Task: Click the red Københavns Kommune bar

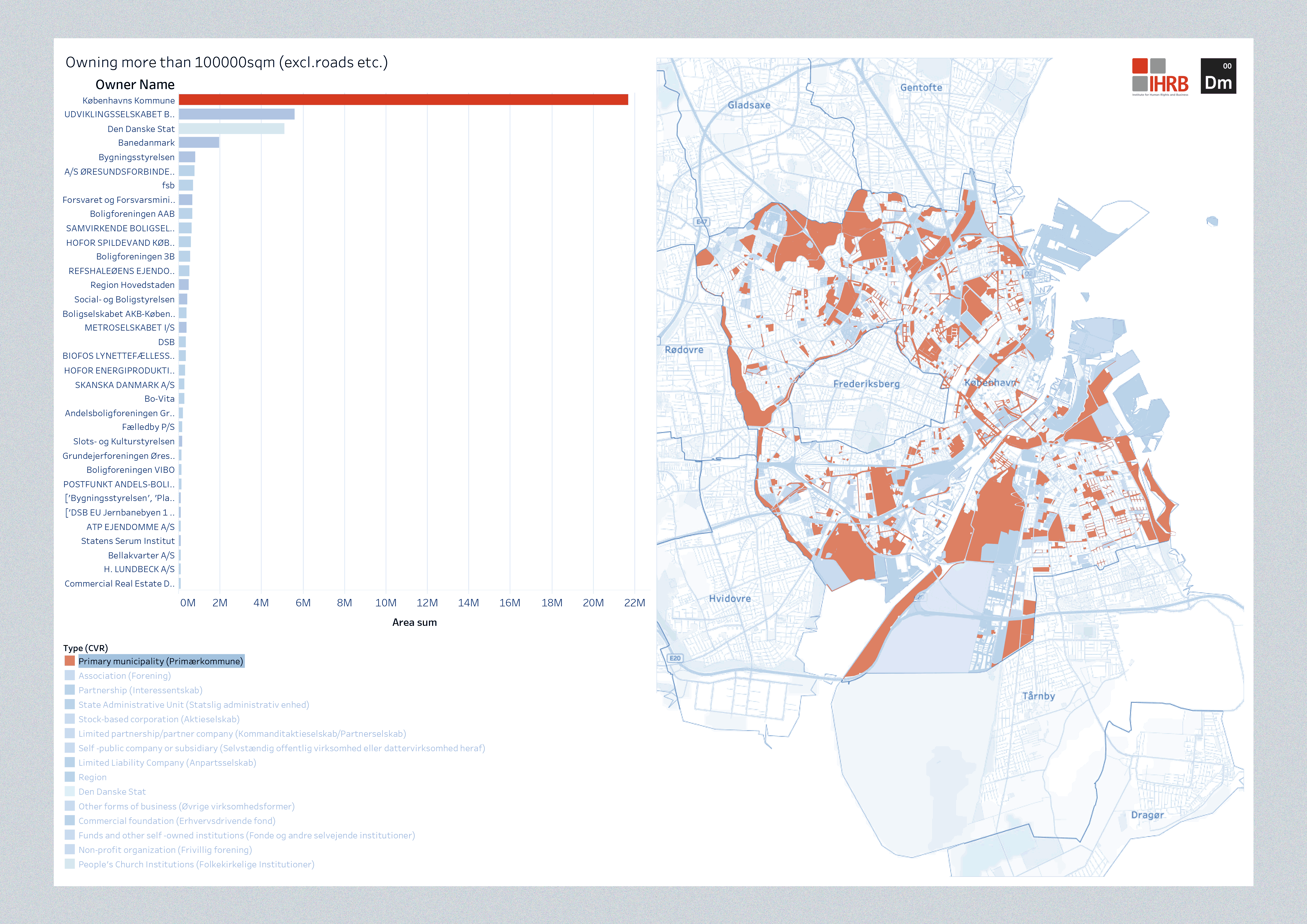Action: [404, 100]
